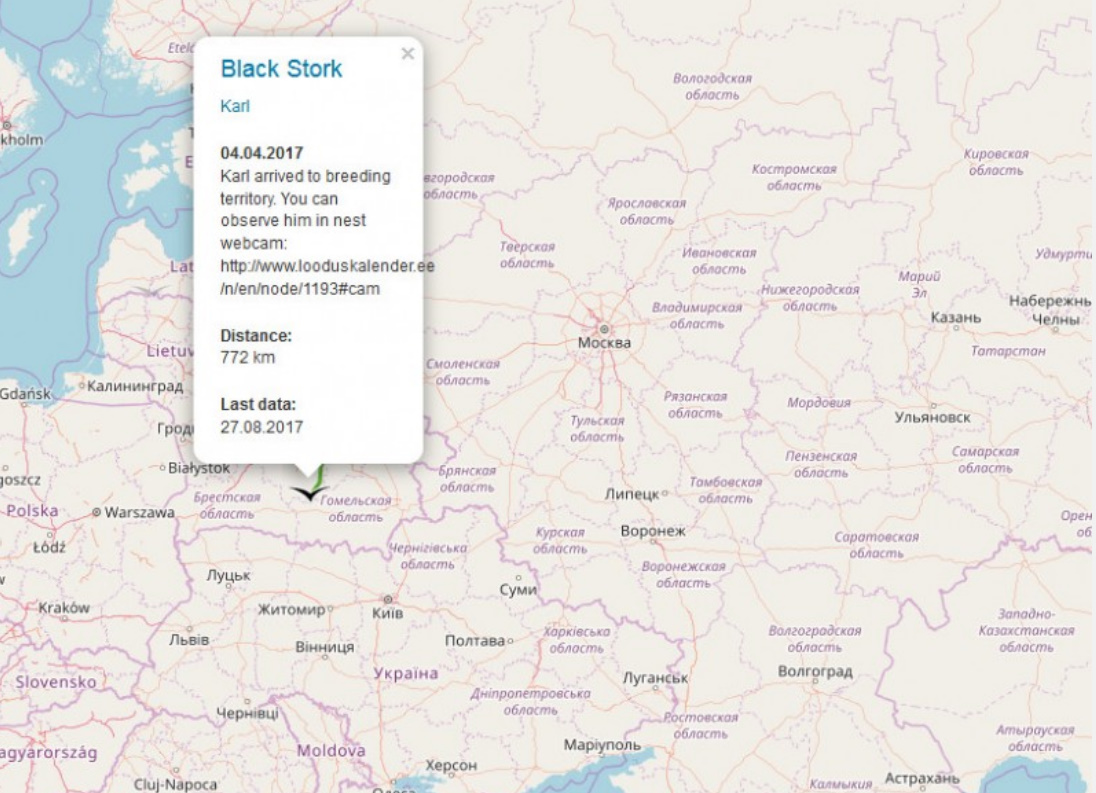
Task: Click the Ульяновск city label on map
Action: coord(932,417)
